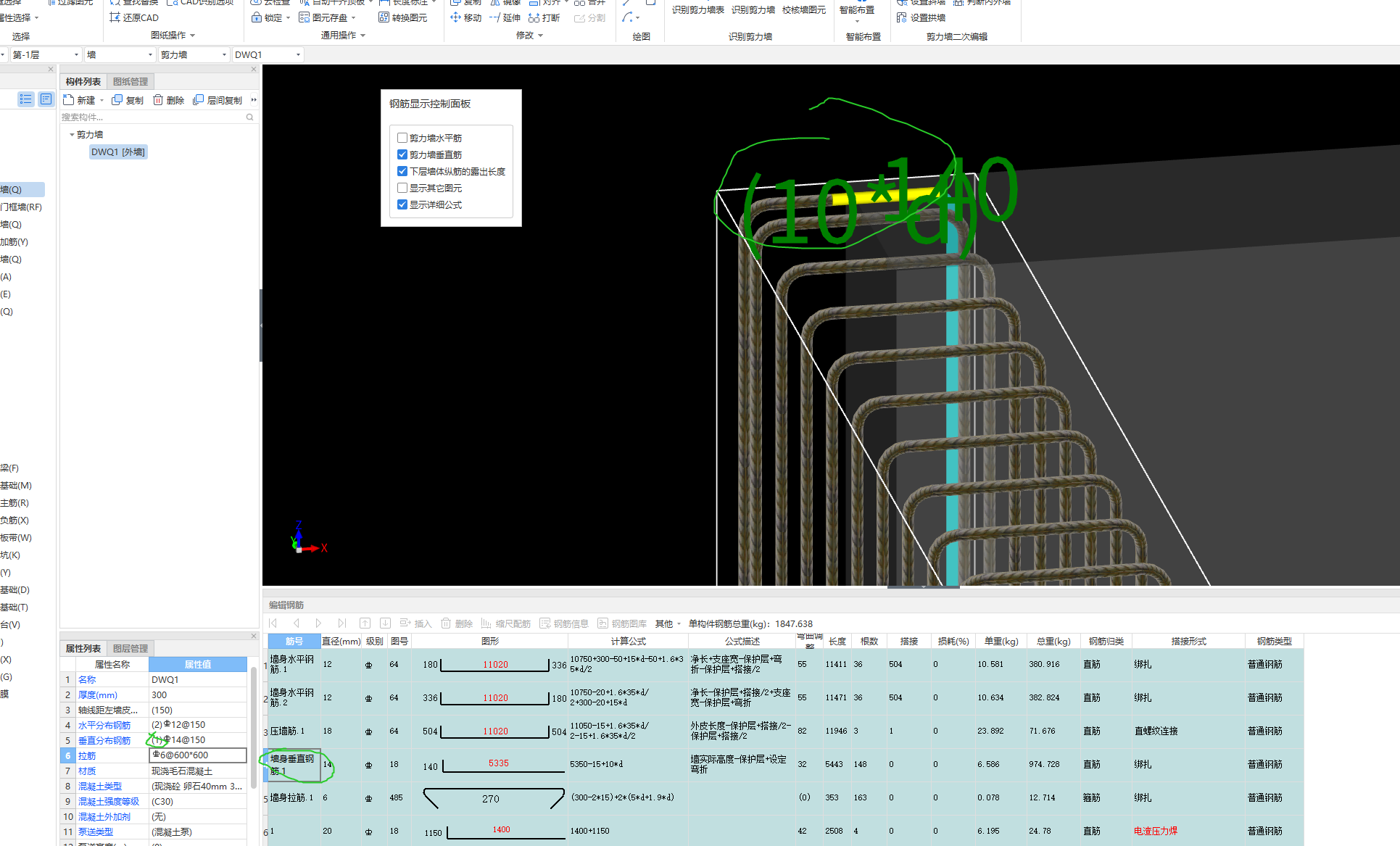Click the move row down arrow icon
Image resolution: width=1400 pixels, height=846 pixels.
coord(386,623)
